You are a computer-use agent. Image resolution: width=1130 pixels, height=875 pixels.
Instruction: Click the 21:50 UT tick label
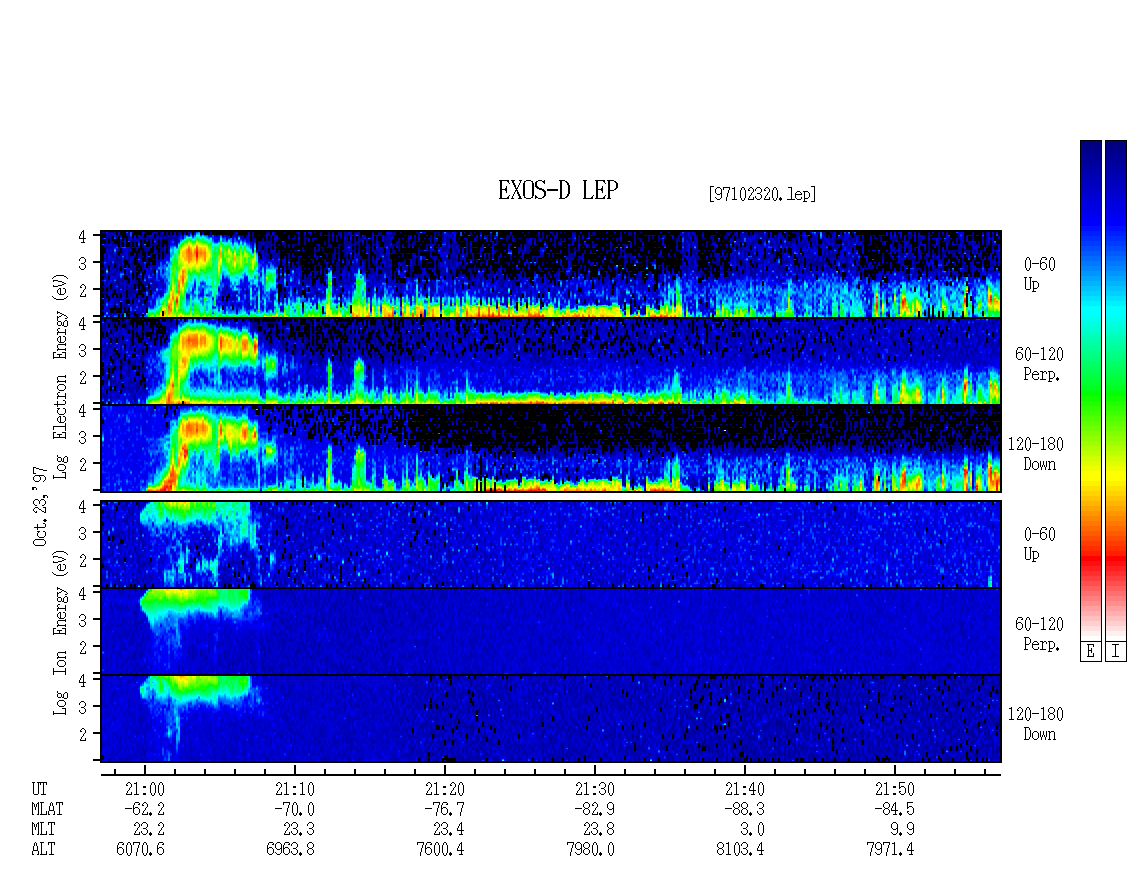point(894,789)
